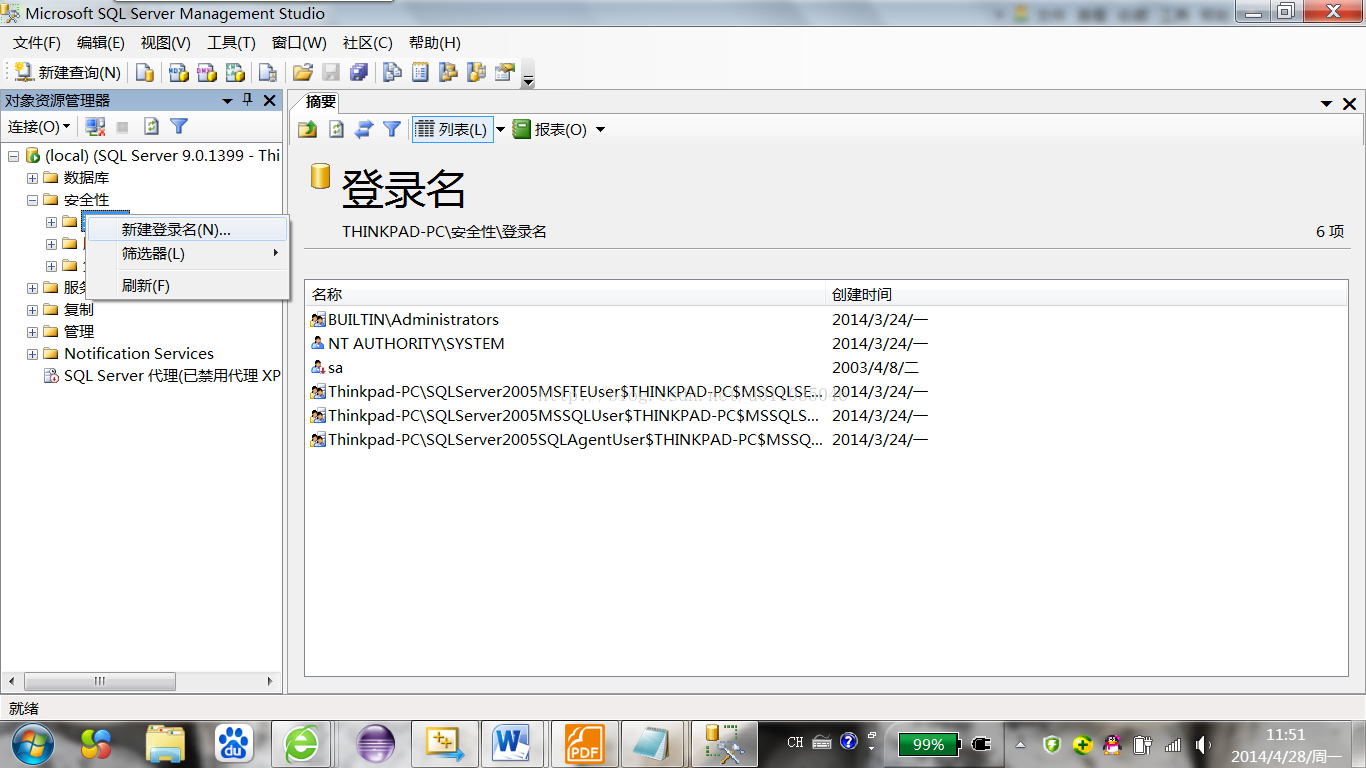Start an Analysis Services DMX query
This screenshot has height=768, width=1366.
tap(206, 72)
